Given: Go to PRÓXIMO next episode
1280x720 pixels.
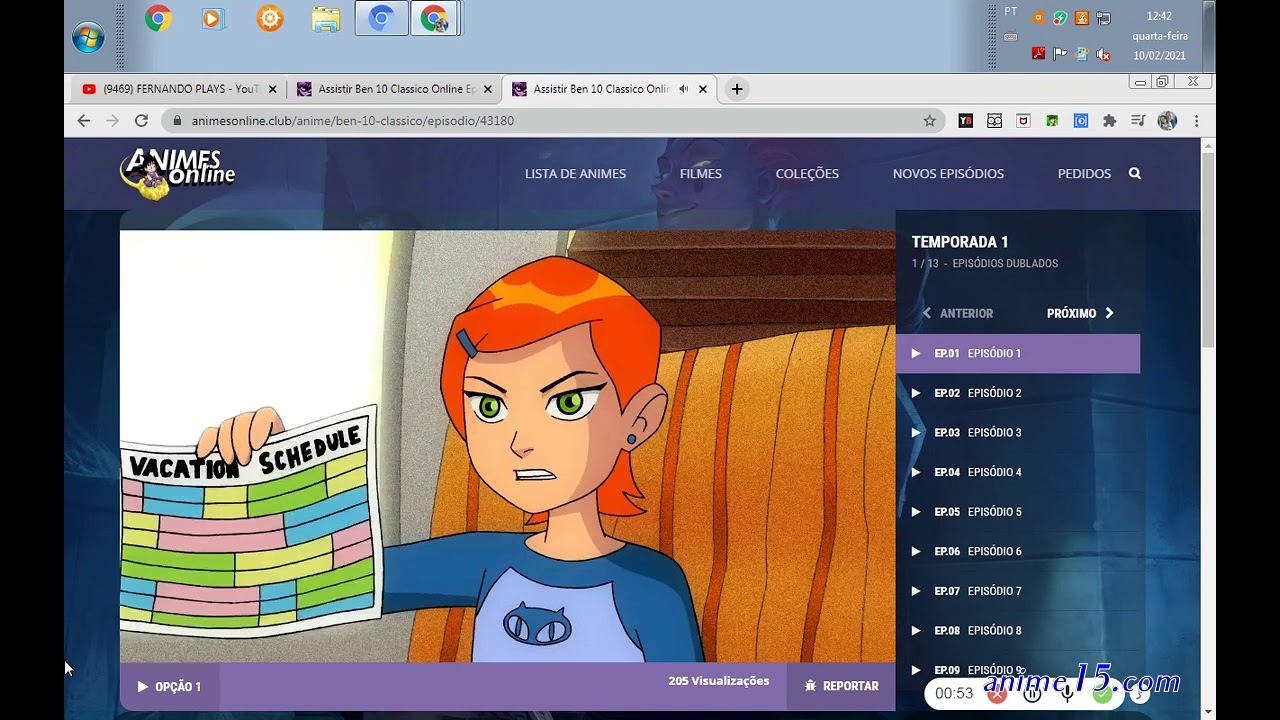Looking at the screenshot, I should (x=1081, y=313).
